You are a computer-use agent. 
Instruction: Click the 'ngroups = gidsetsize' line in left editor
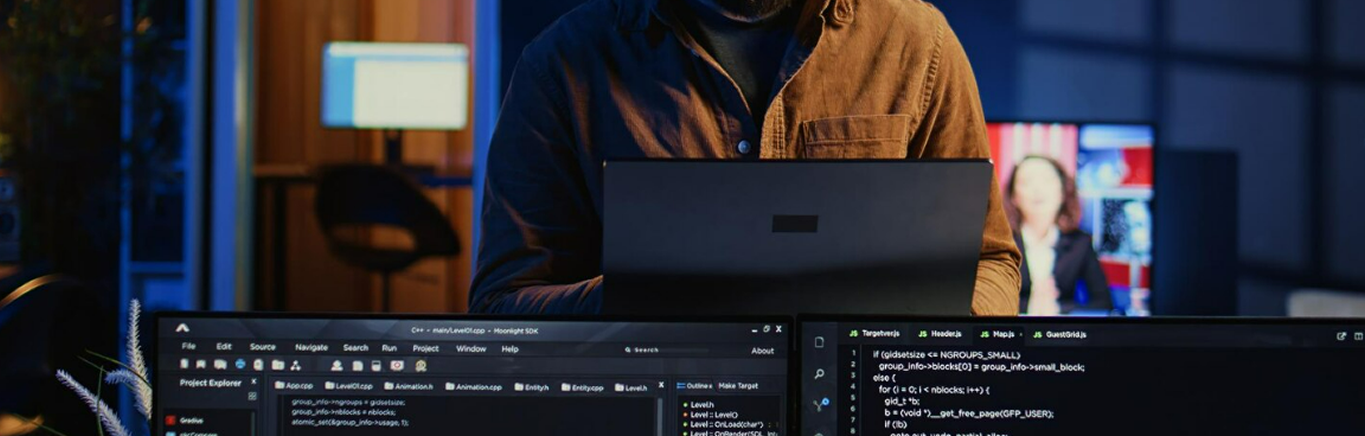point(347,402)
